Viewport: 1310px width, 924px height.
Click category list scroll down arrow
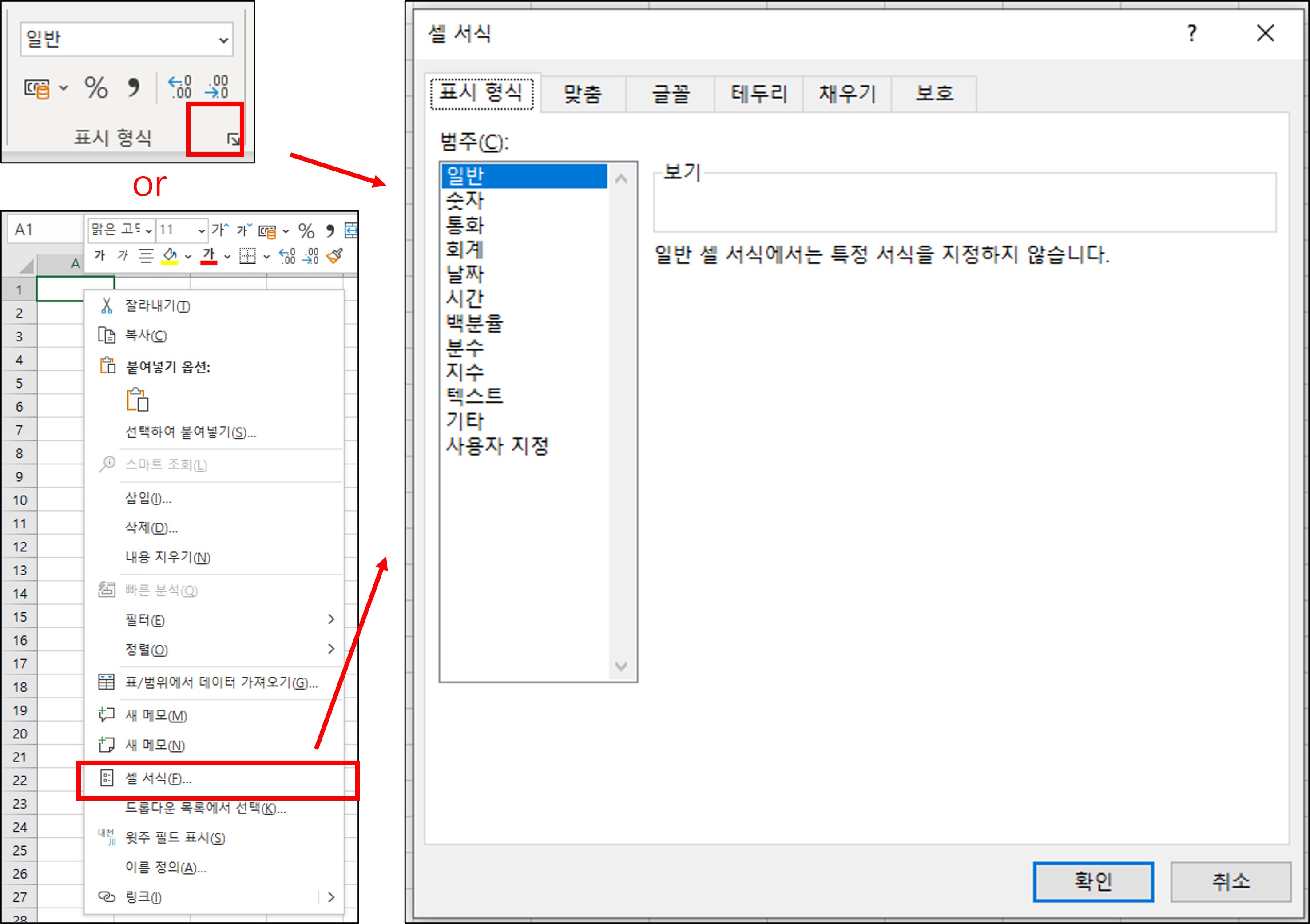(x=621, y=666)
